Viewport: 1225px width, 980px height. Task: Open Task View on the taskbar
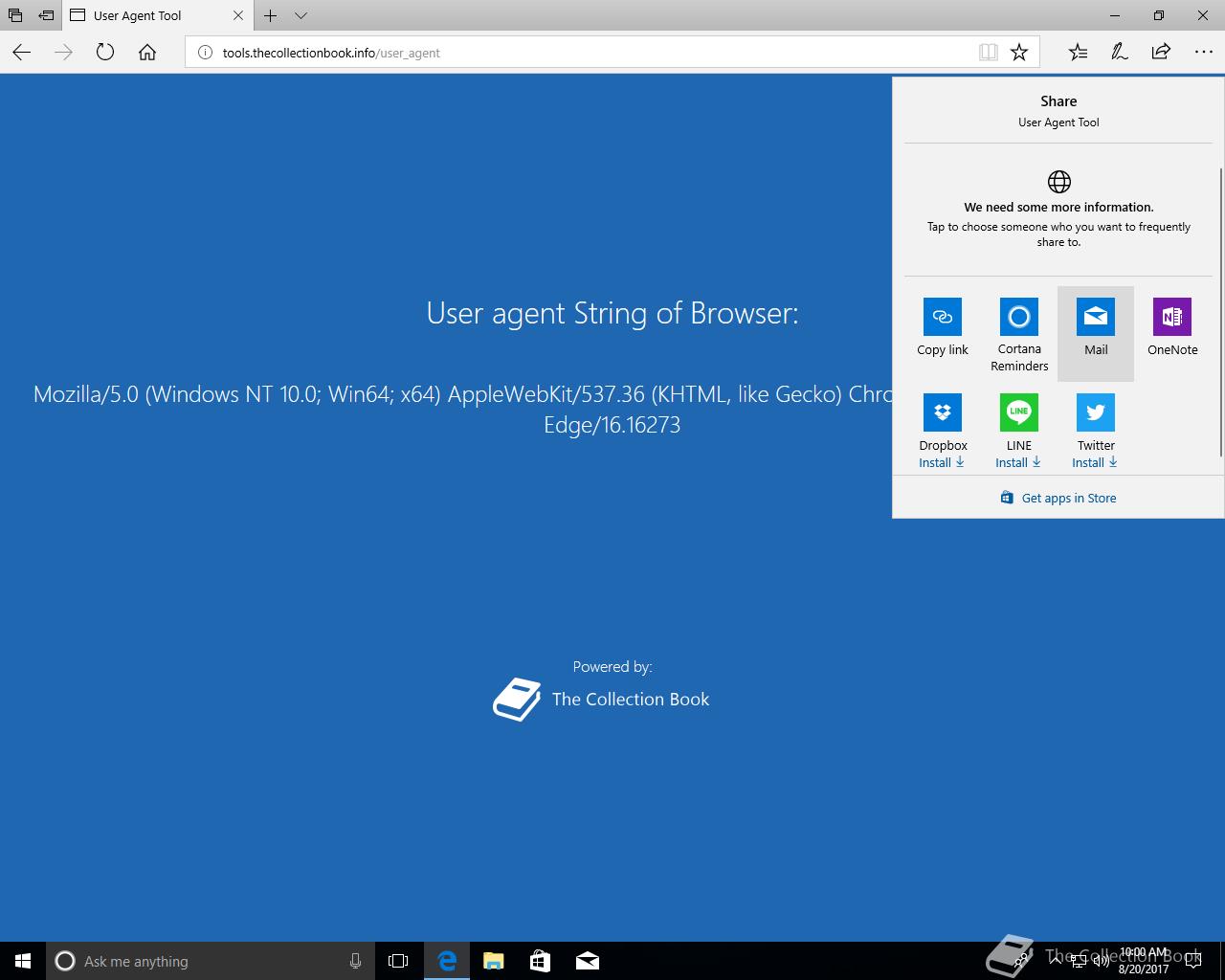pos(398,961)
